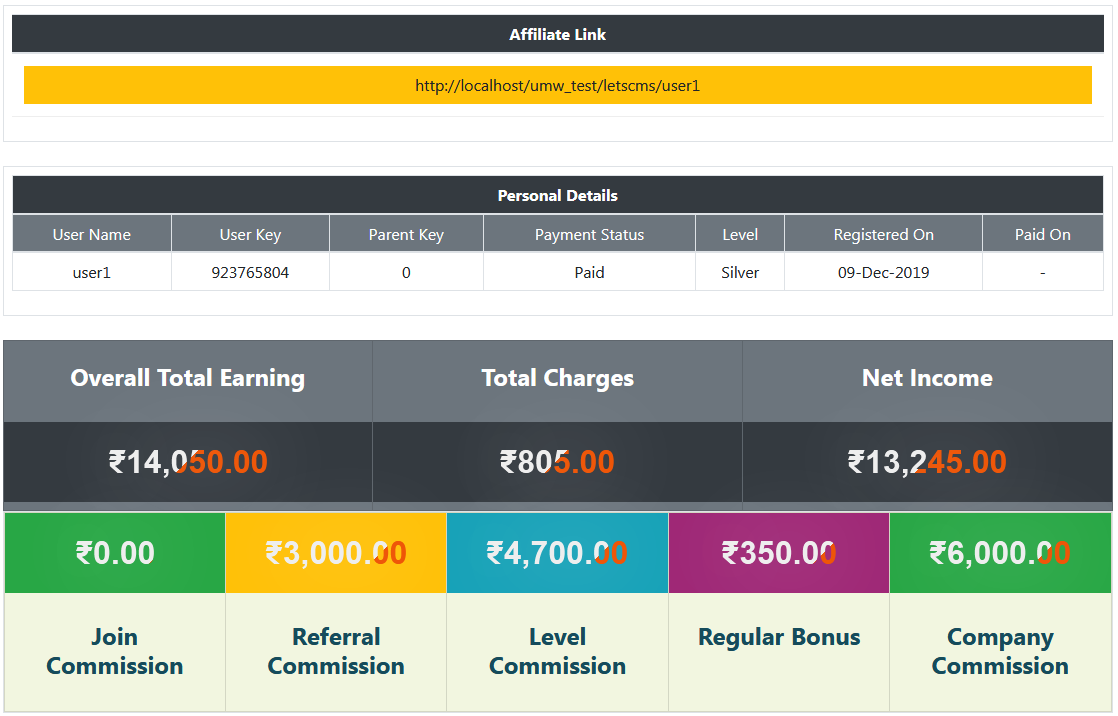
Task: Click the User Name column header
Action: pyautogui.click(x=92, y=235)
